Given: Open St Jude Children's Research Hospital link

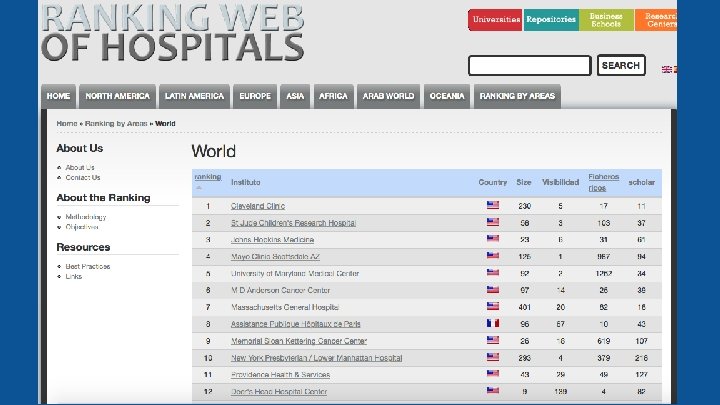Looking at the screenshot, I should [x=293, y=223].
